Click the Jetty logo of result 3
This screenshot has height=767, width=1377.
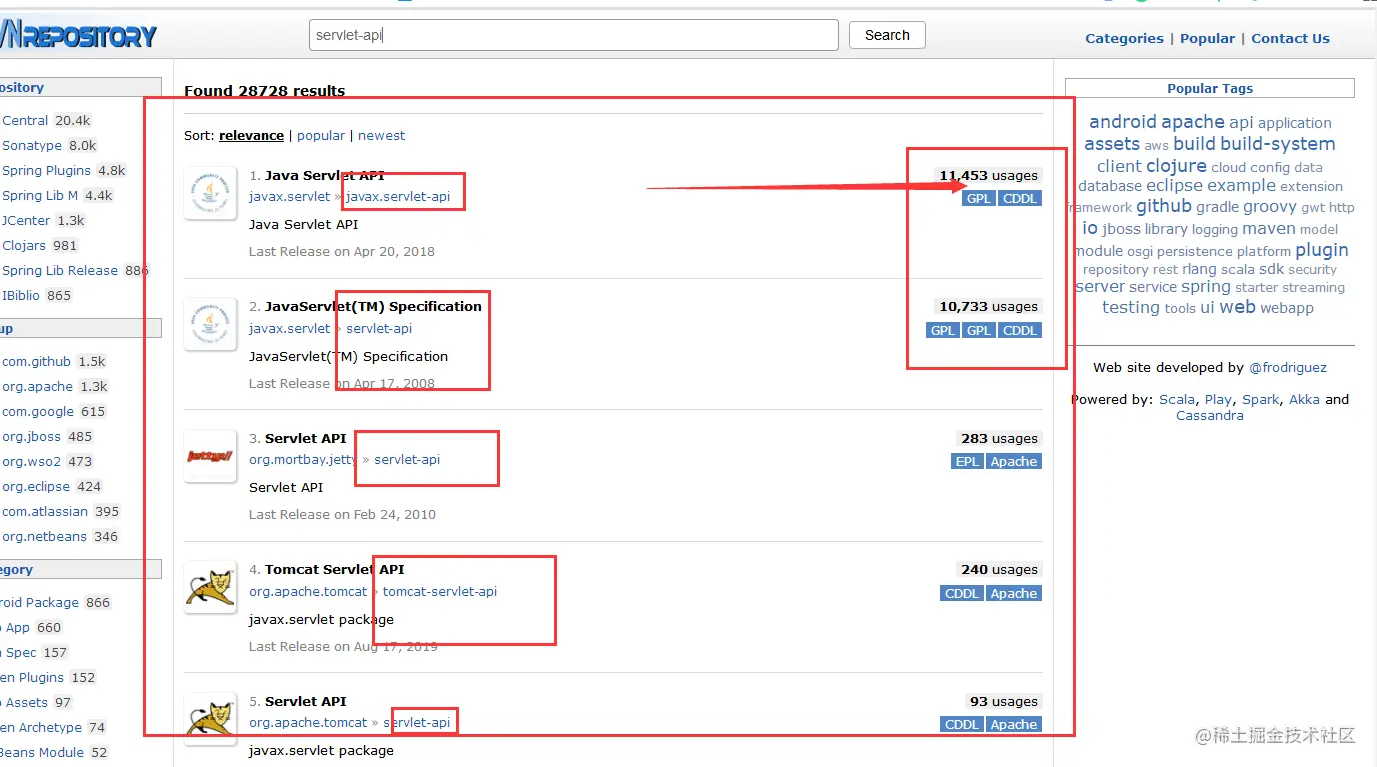pyautogui.click(x=210, y=457)
